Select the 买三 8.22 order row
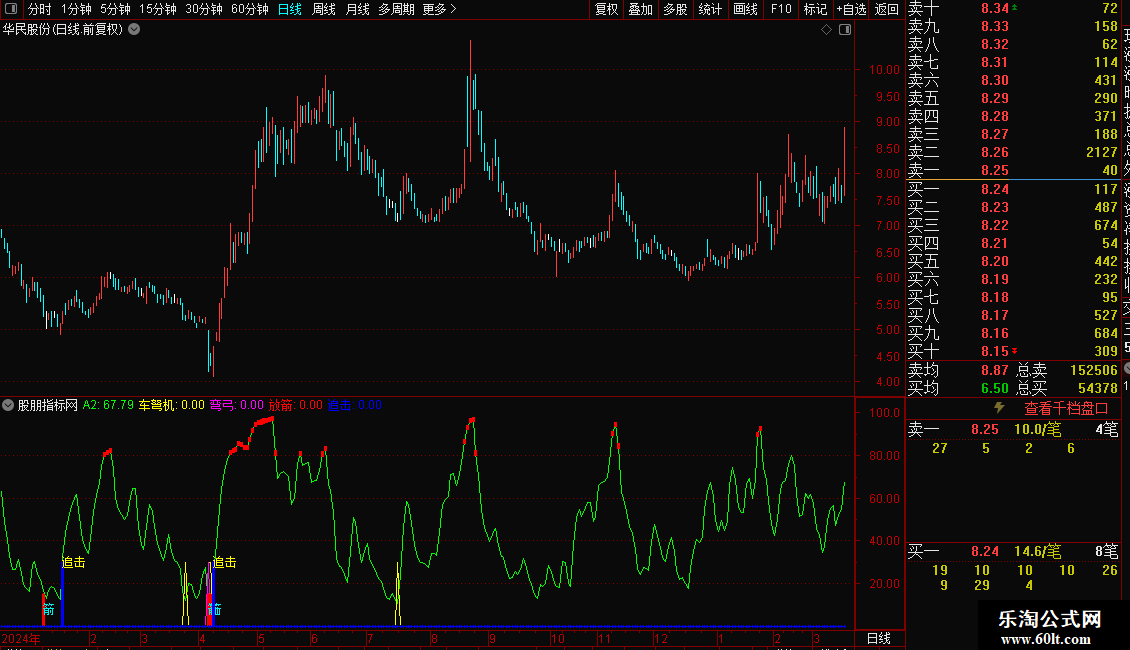 click(x=1013, y=226)
